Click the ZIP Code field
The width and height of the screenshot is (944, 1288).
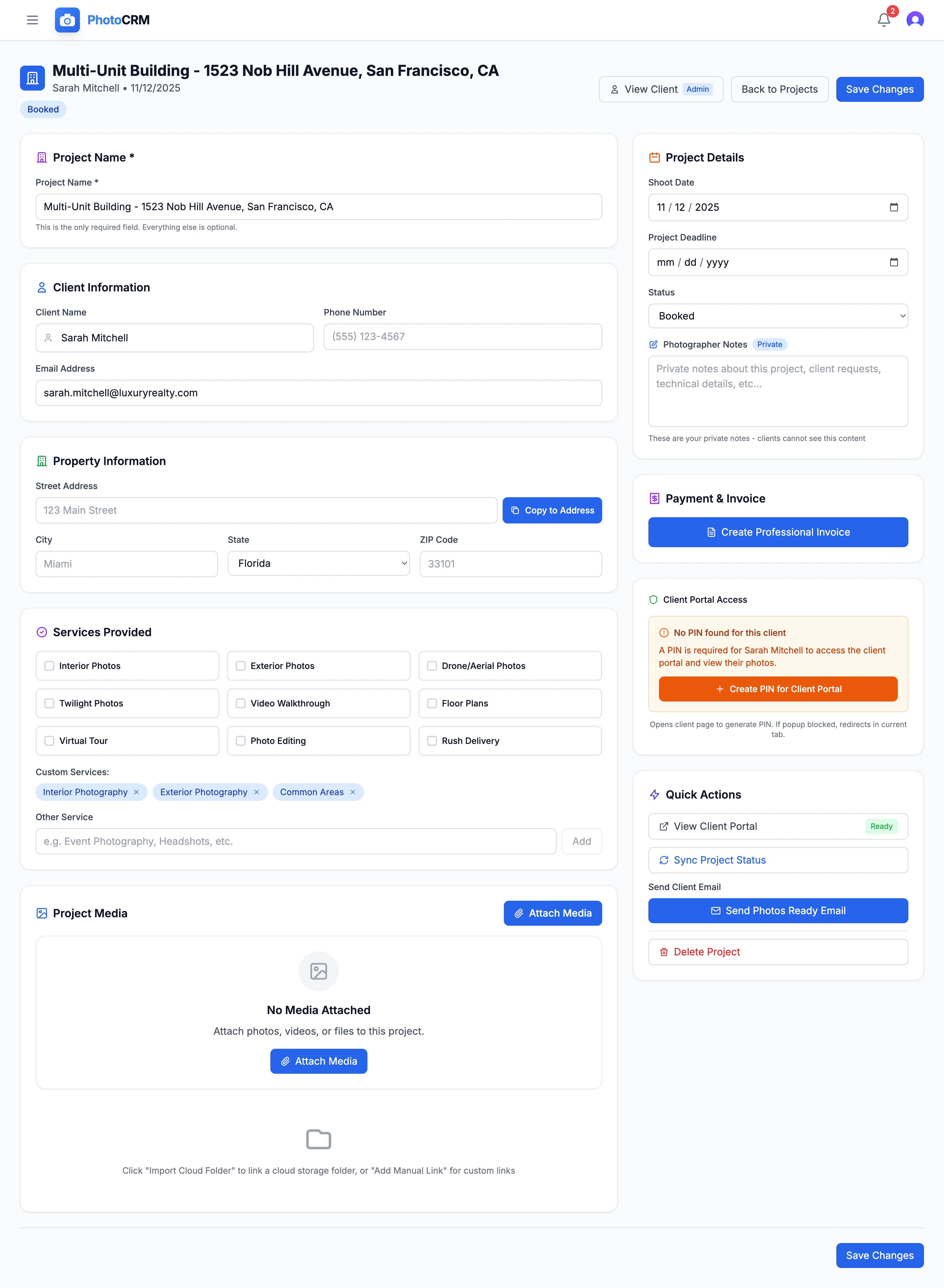(x=510, y=564)
